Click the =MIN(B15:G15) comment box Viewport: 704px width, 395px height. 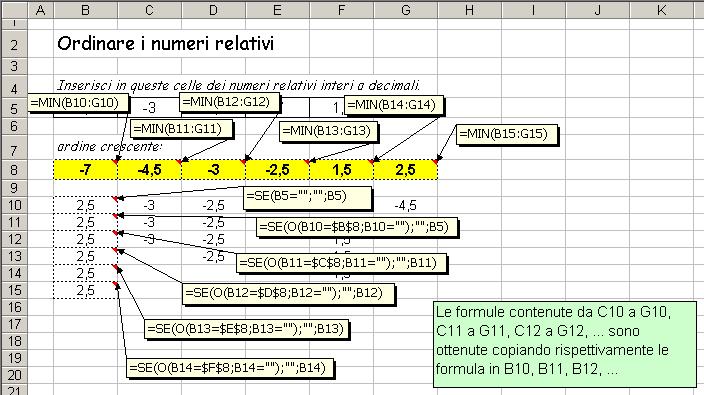(x=507, y=134)
